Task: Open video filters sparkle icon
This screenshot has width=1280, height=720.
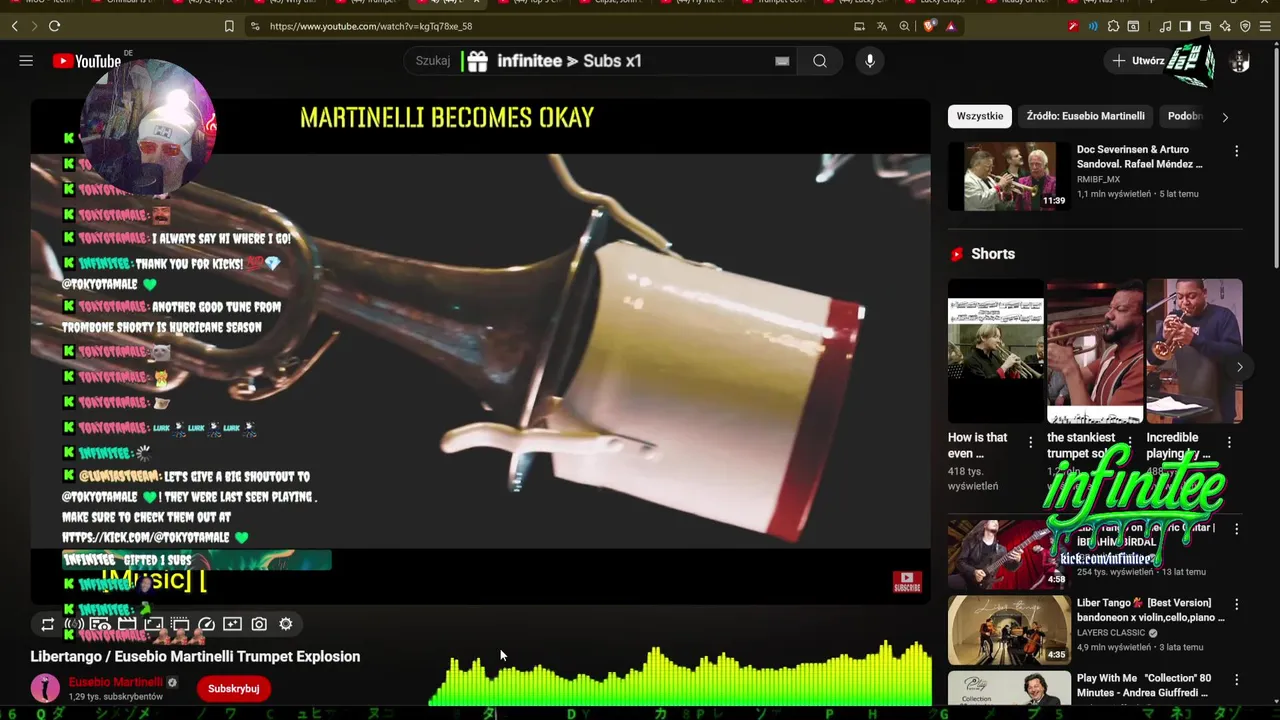Action: [x=233, y=624]
